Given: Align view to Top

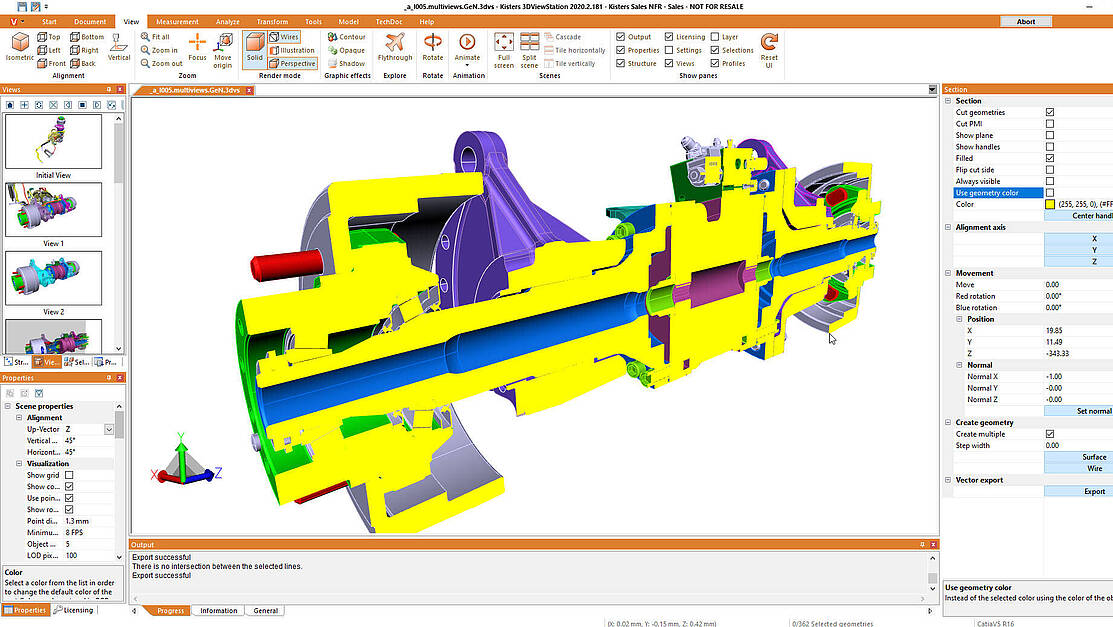Looking at the screenshot, I should pyautogui.click(x=48, y=37).
